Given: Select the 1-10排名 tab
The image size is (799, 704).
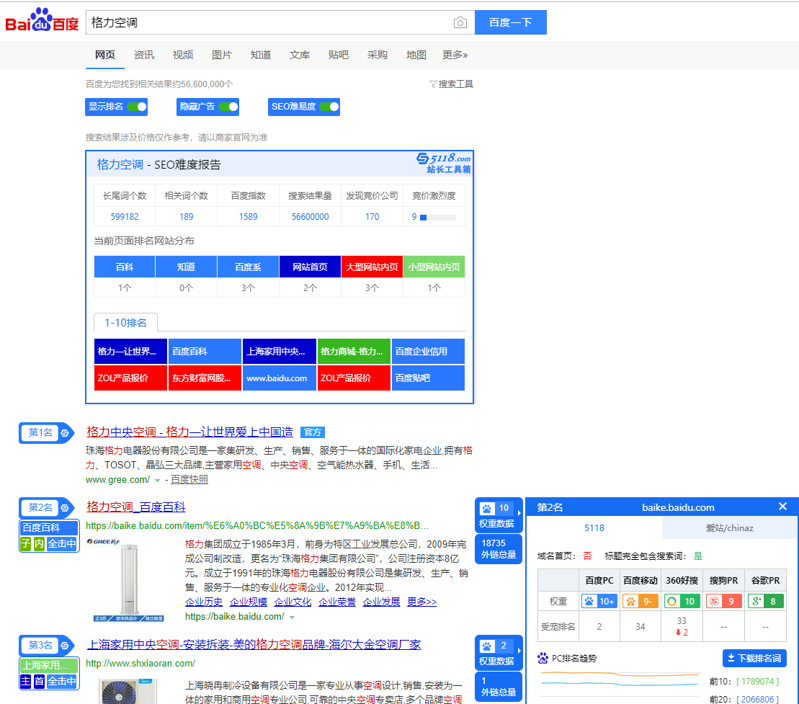Looking at the screenshot, I should pos(125,322).
